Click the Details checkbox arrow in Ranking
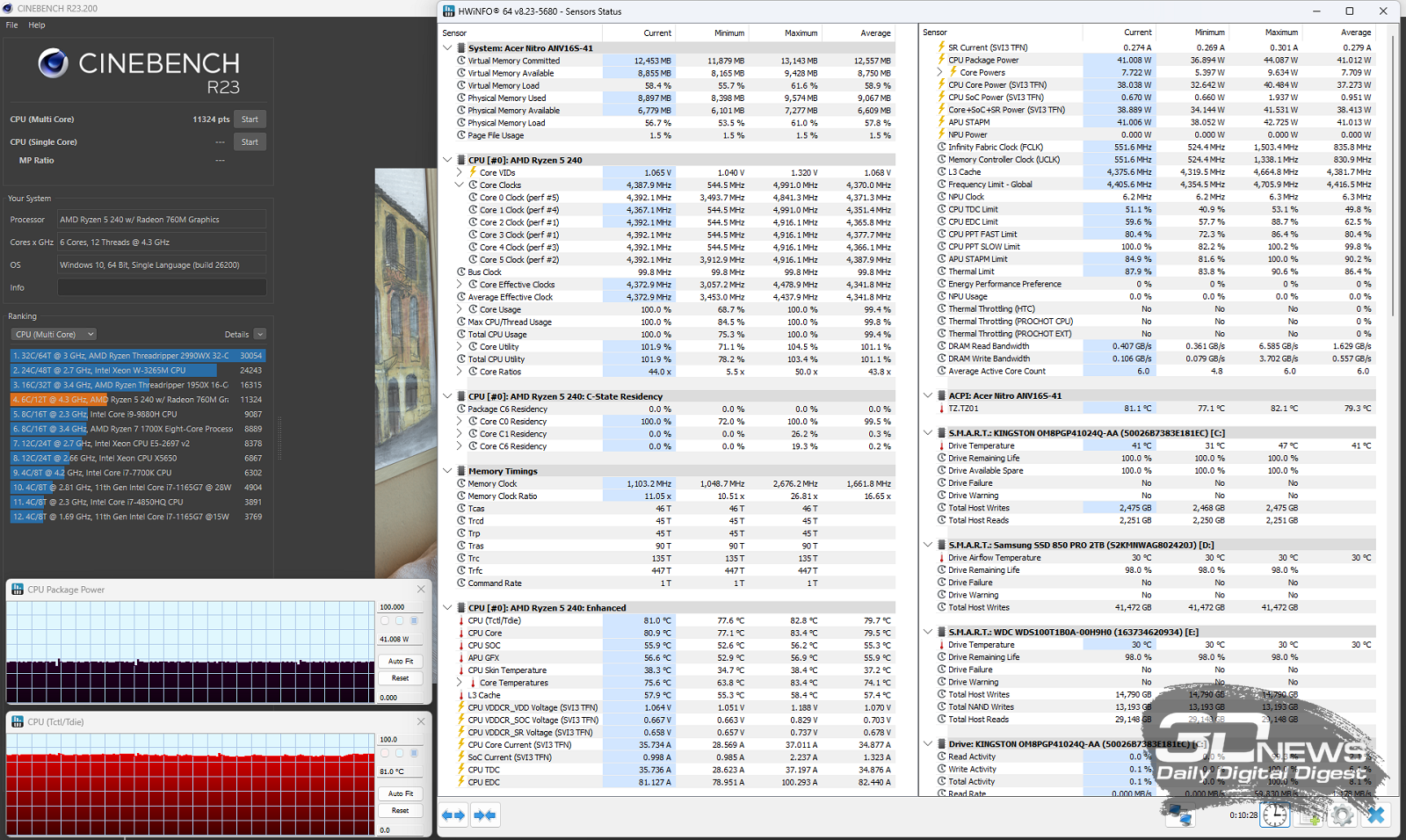The width and height of the screenshot is (1406, 840). click(260, 334)
